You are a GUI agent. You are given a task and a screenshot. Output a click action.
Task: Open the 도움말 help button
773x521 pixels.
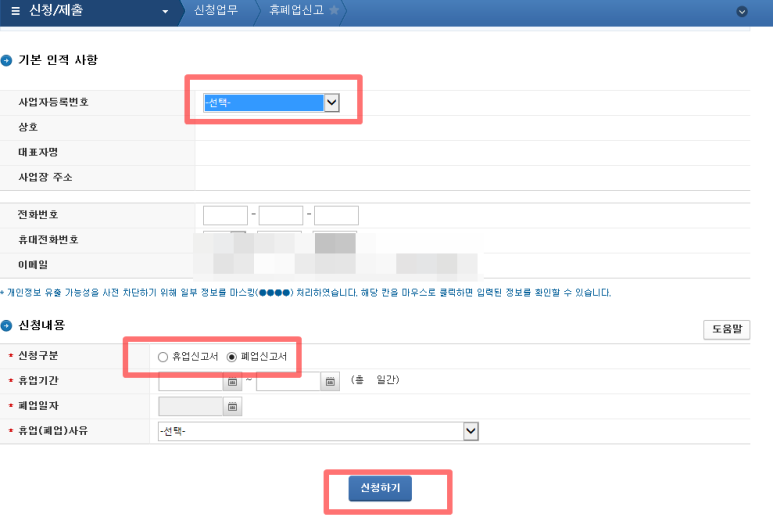tap(727, 329)
